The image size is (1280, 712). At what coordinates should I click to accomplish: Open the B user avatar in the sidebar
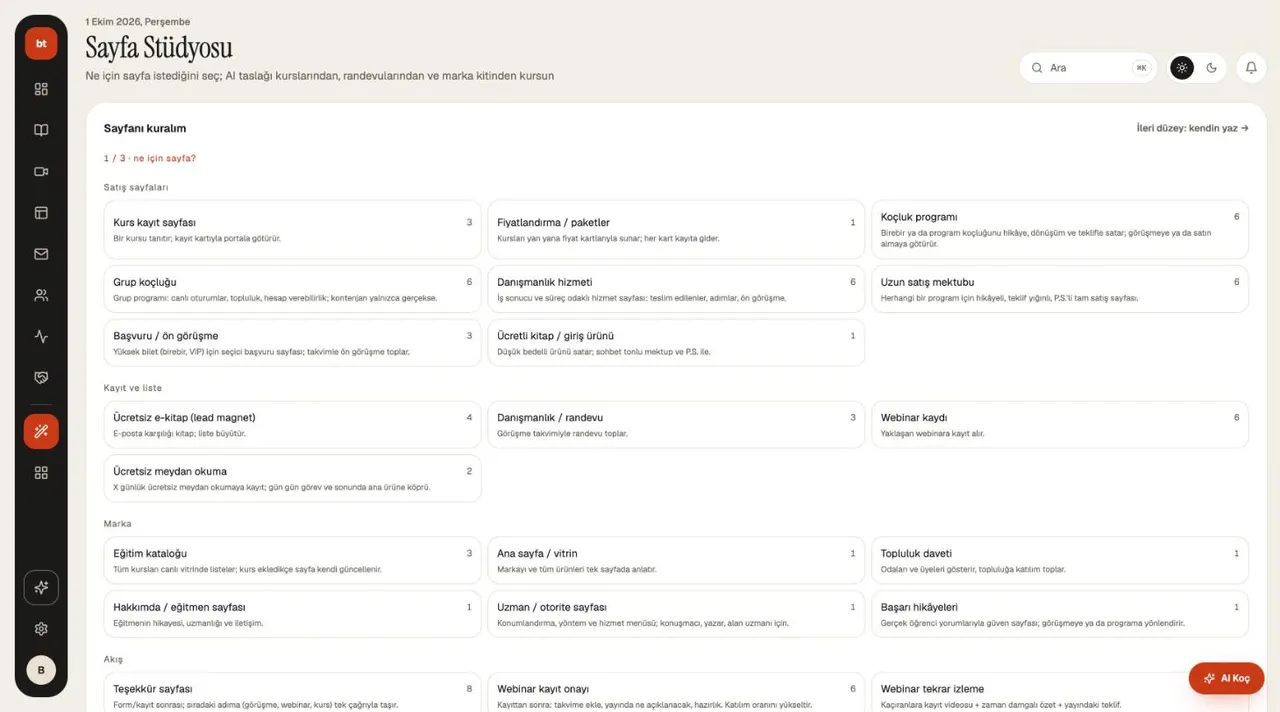41,670
